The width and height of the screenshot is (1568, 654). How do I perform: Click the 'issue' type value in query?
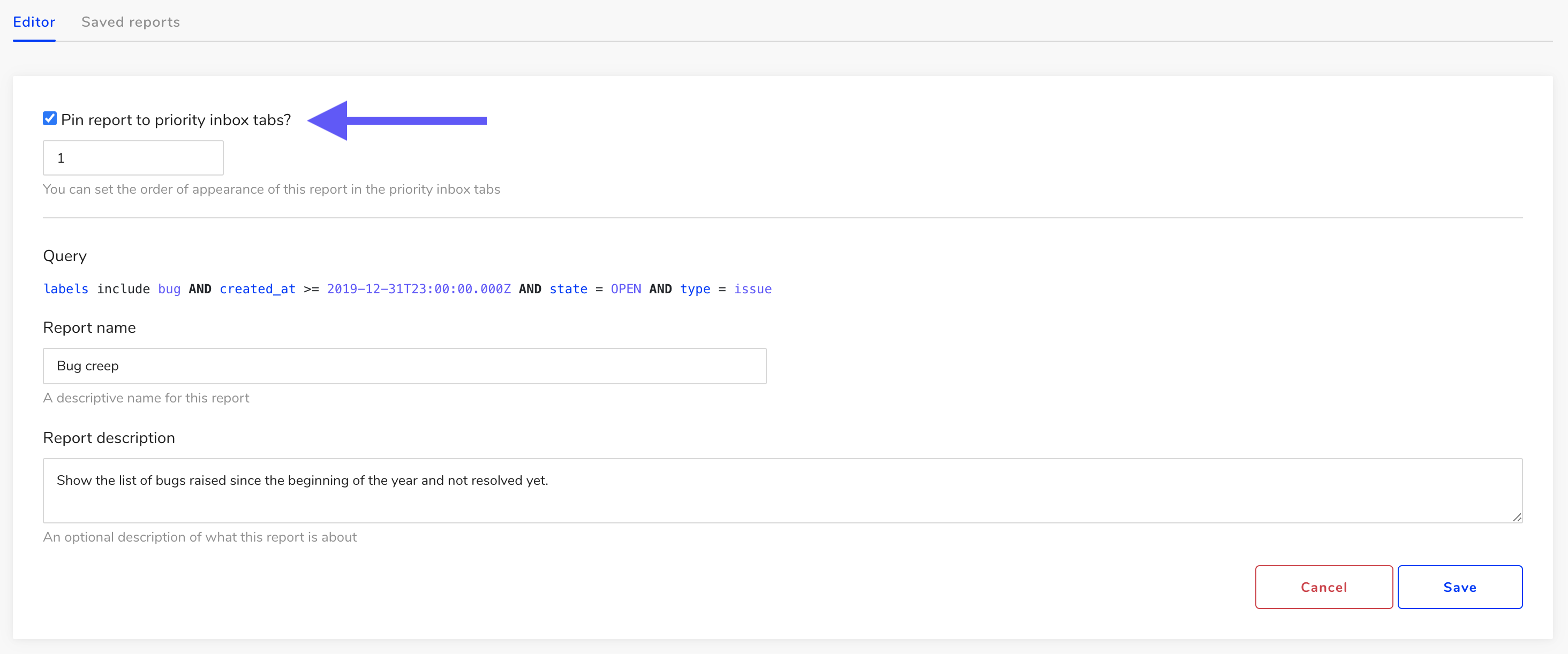[x=752, y=289]
